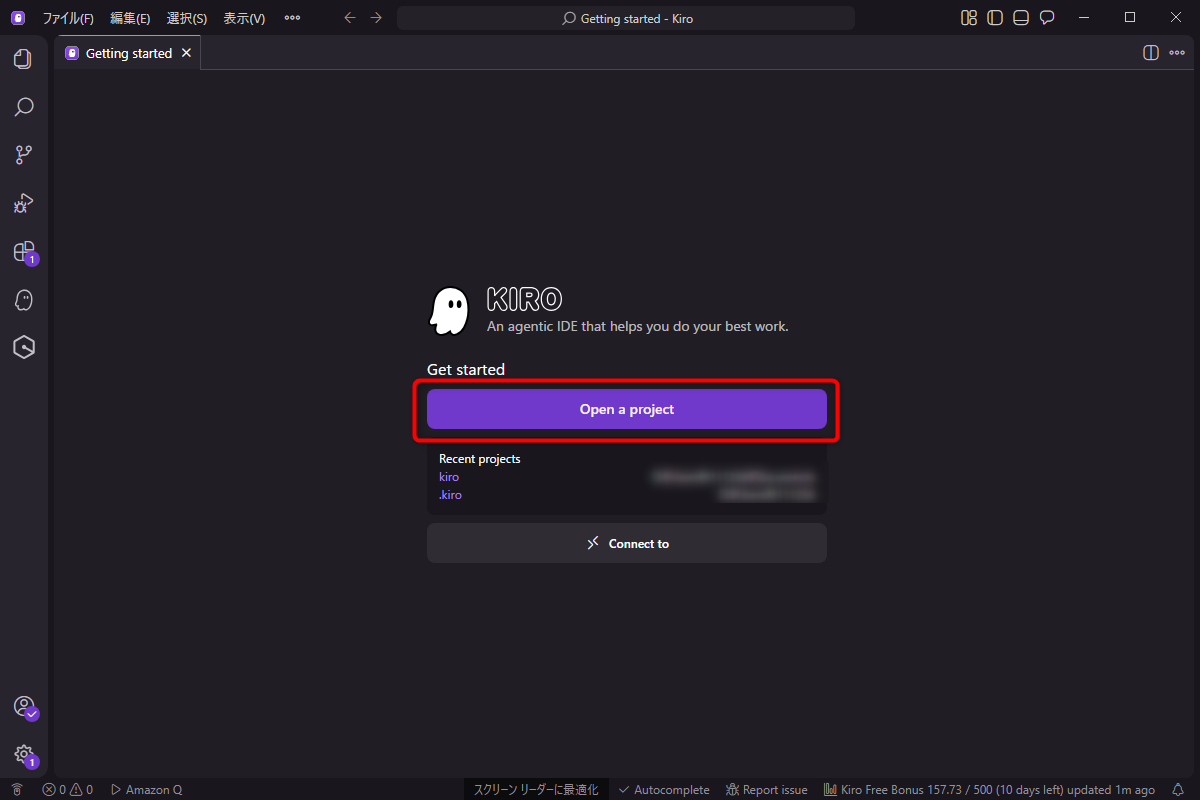This screenshot has width=1200, height=800.
Task: Open the Search view in activity bar
Action: pyautogui.click(x=24, y=107)
